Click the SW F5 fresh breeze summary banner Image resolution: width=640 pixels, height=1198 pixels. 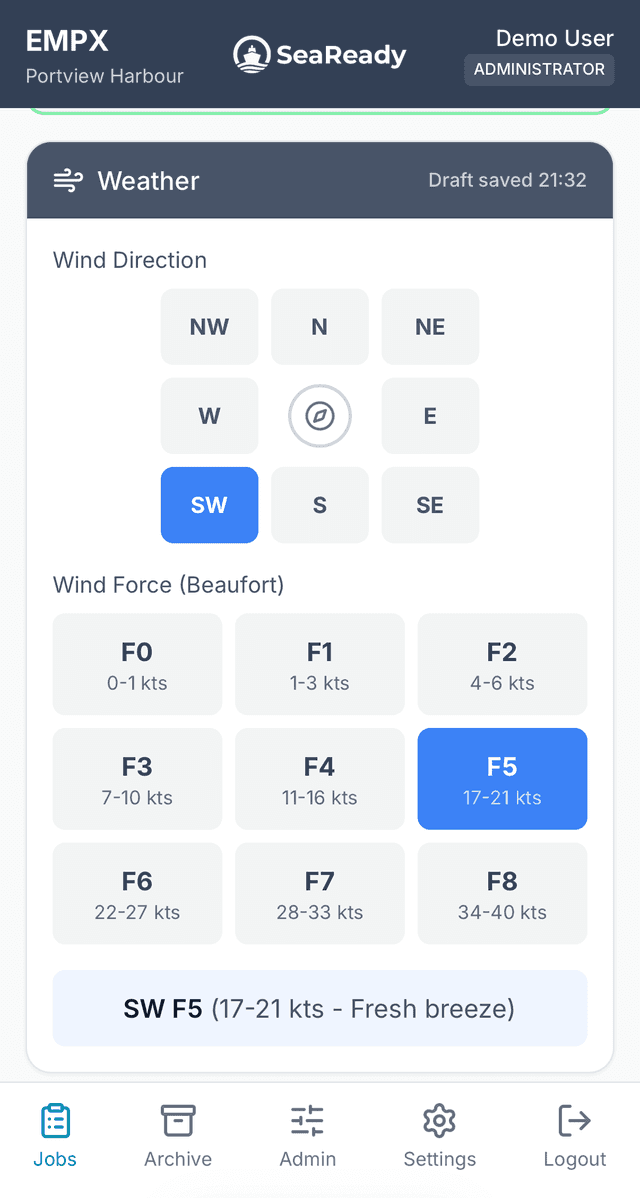coord(319,1008)
